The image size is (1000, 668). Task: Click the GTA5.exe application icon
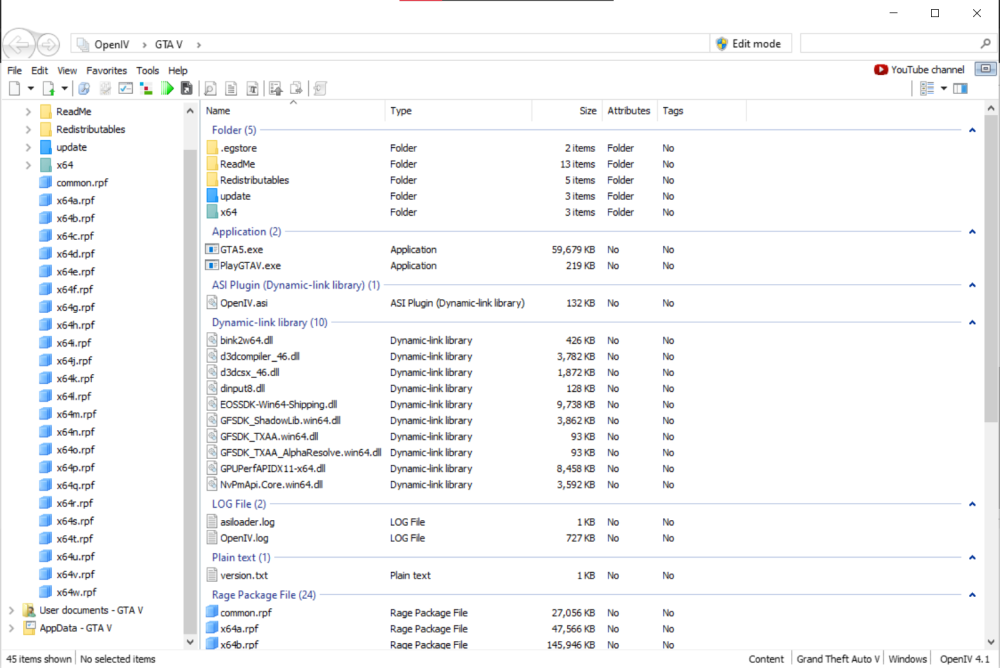click(x=212, y=249)
